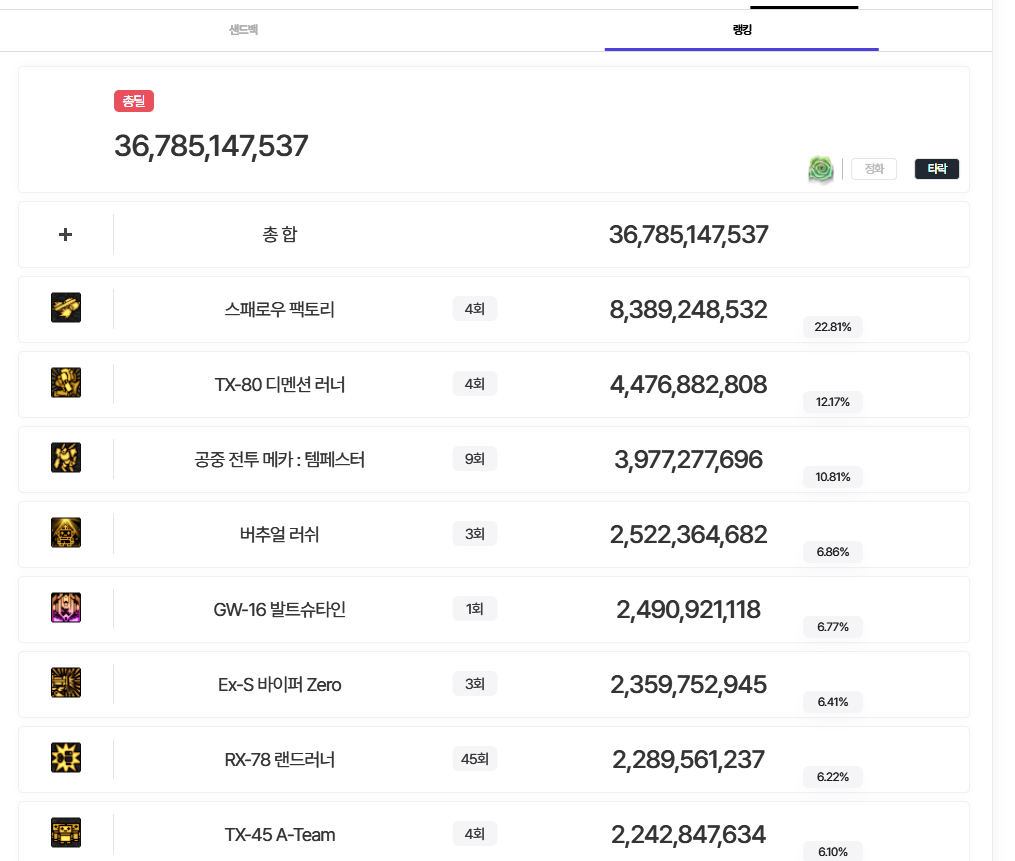Click the Ex-S 바이퍼 Zero skill icon

pos(66,683)
